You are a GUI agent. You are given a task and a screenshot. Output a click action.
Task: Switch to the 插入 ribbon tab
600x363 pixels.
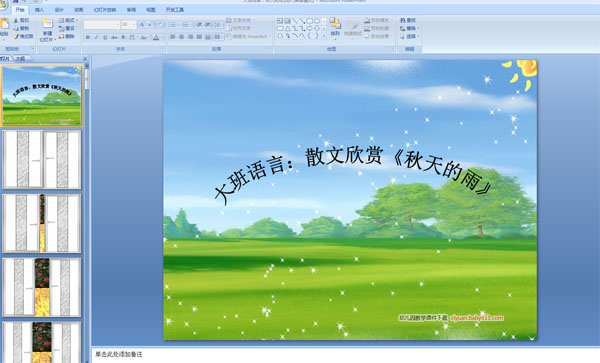click(39, 10)
